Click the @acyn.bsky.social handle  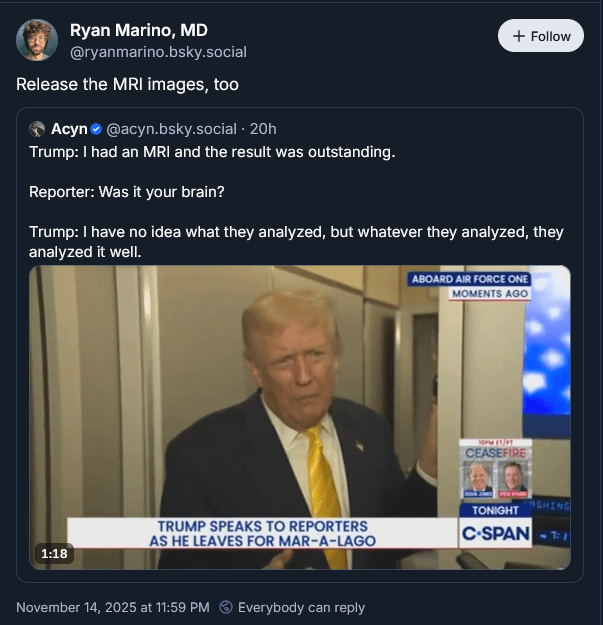[172, 129]
